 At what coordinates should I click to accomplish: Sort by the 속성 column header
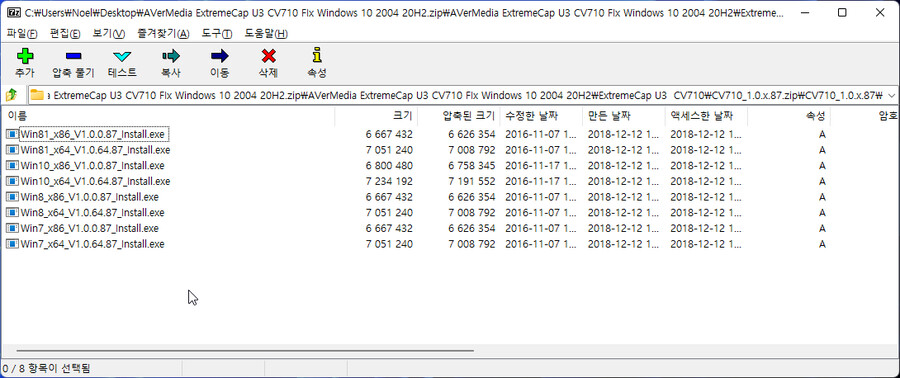[x=789, y=116]
